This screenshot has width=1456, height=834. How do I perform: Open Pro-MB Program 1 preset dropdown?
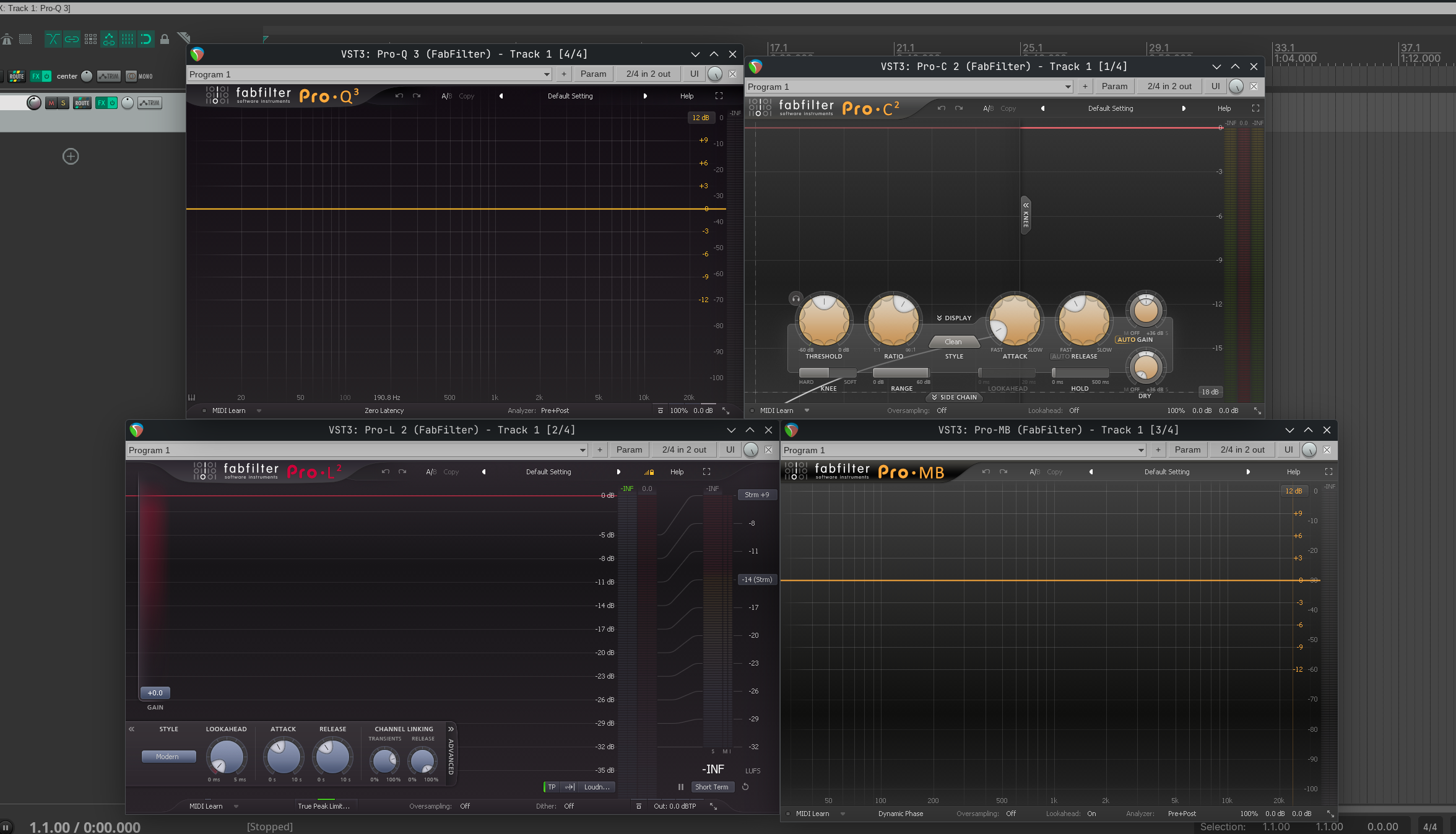(x=964, y=450)
